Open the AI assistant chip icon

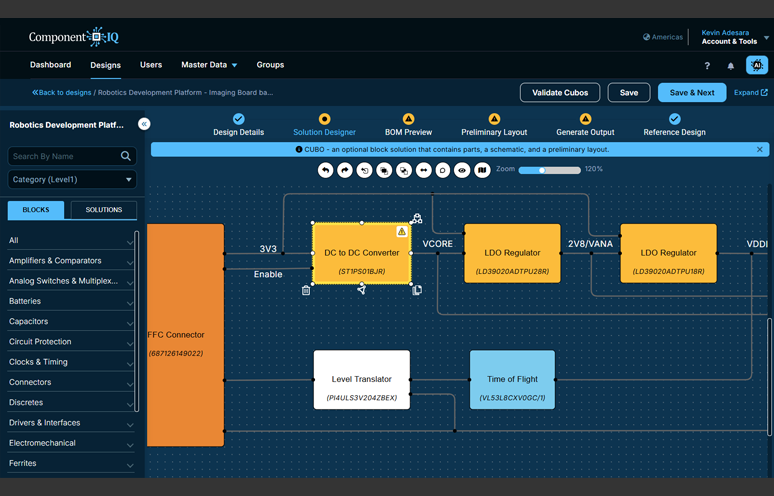[x=757, y=65]
